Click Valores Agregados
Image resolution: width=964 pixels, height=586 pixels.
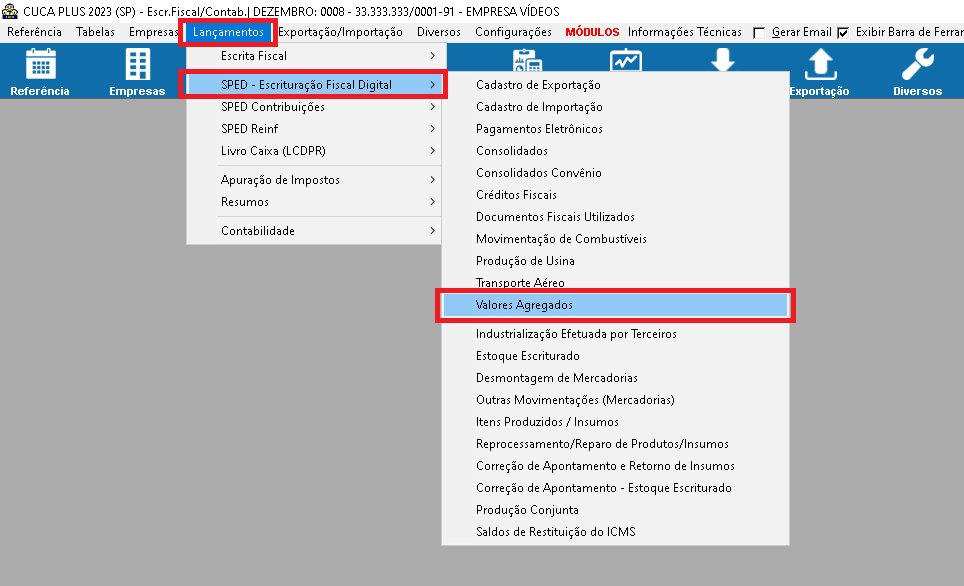click(615, 305)
